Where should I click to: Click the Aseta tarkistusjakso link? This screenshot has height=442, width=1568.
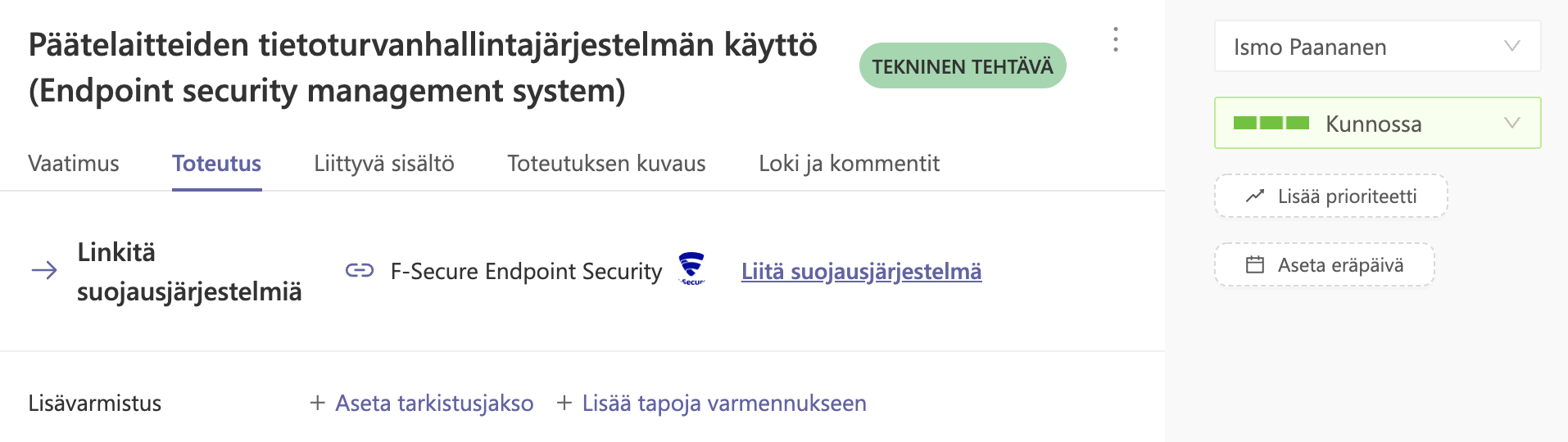[434, 403]
